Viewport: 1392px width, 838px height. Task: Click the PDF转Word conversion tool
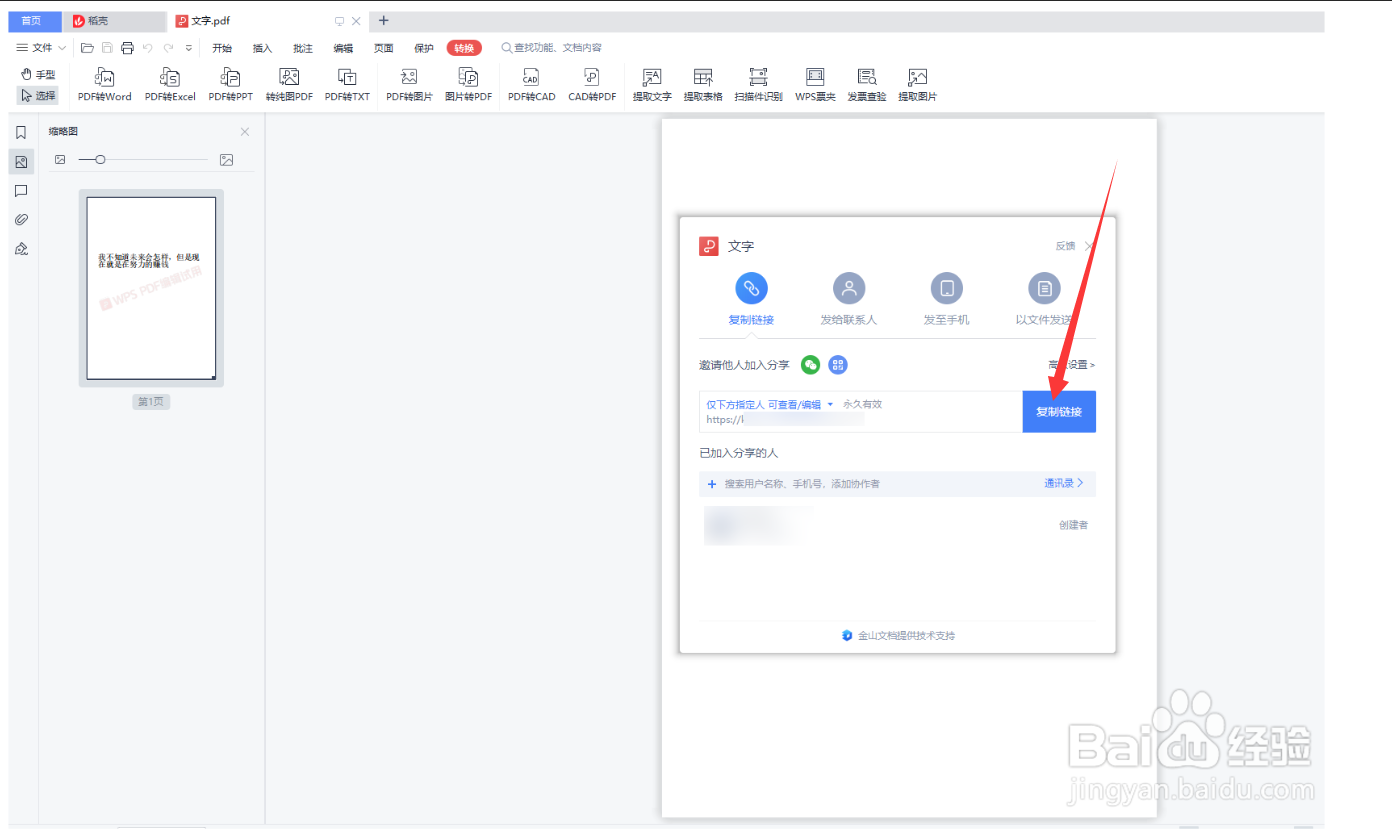coord(105,85)
